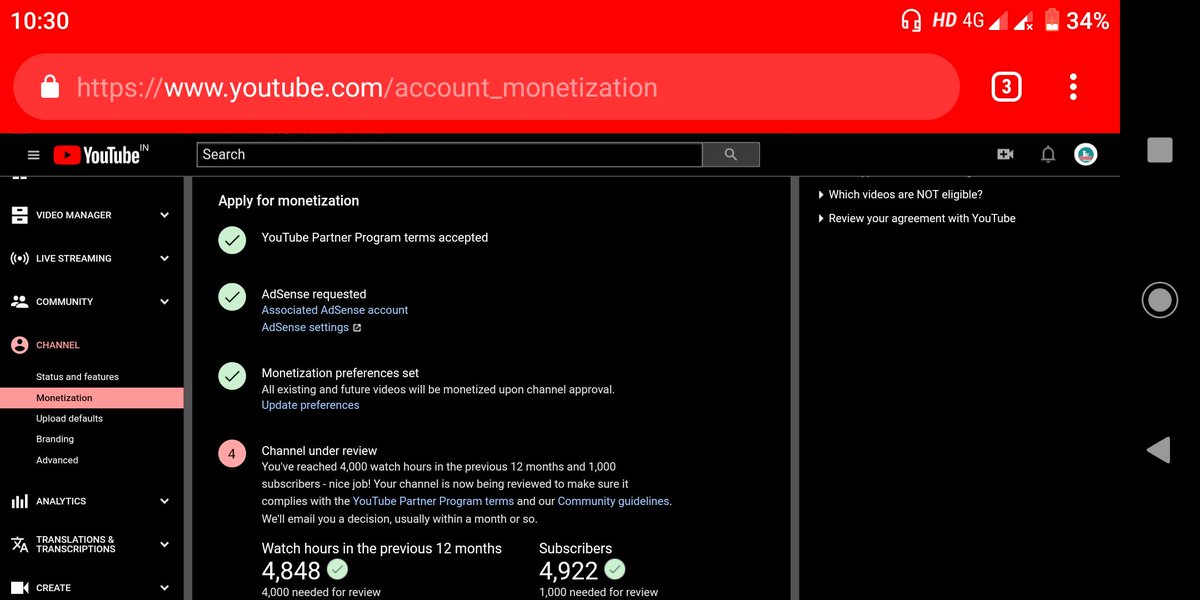The image size is (1200, 600).
Task: Open the YouTube hamburger guide menu
Action: (x=33, y=155)
